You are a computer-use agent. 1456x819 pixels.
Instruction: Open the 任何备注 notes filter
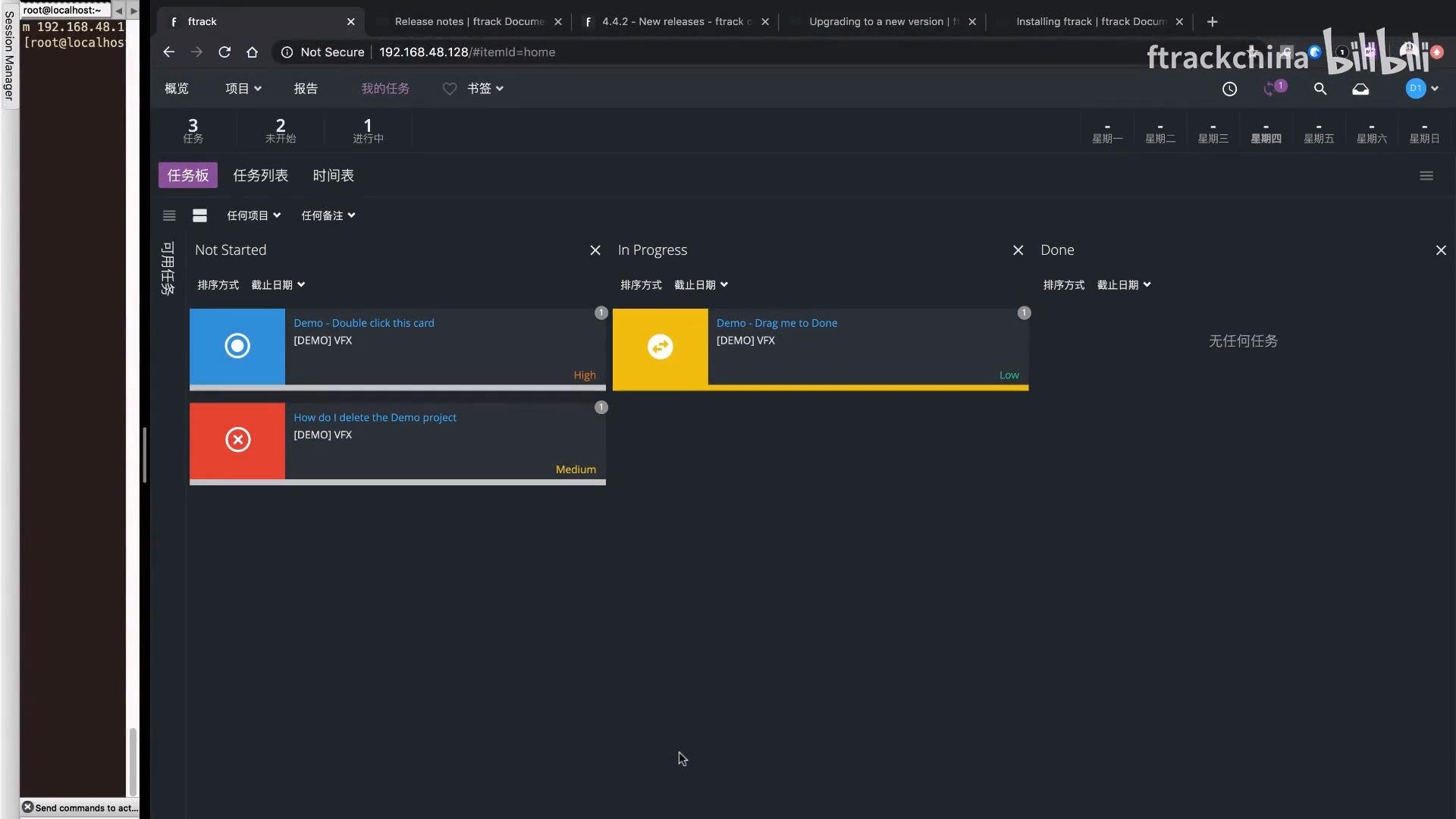click(x=328, y=215)
